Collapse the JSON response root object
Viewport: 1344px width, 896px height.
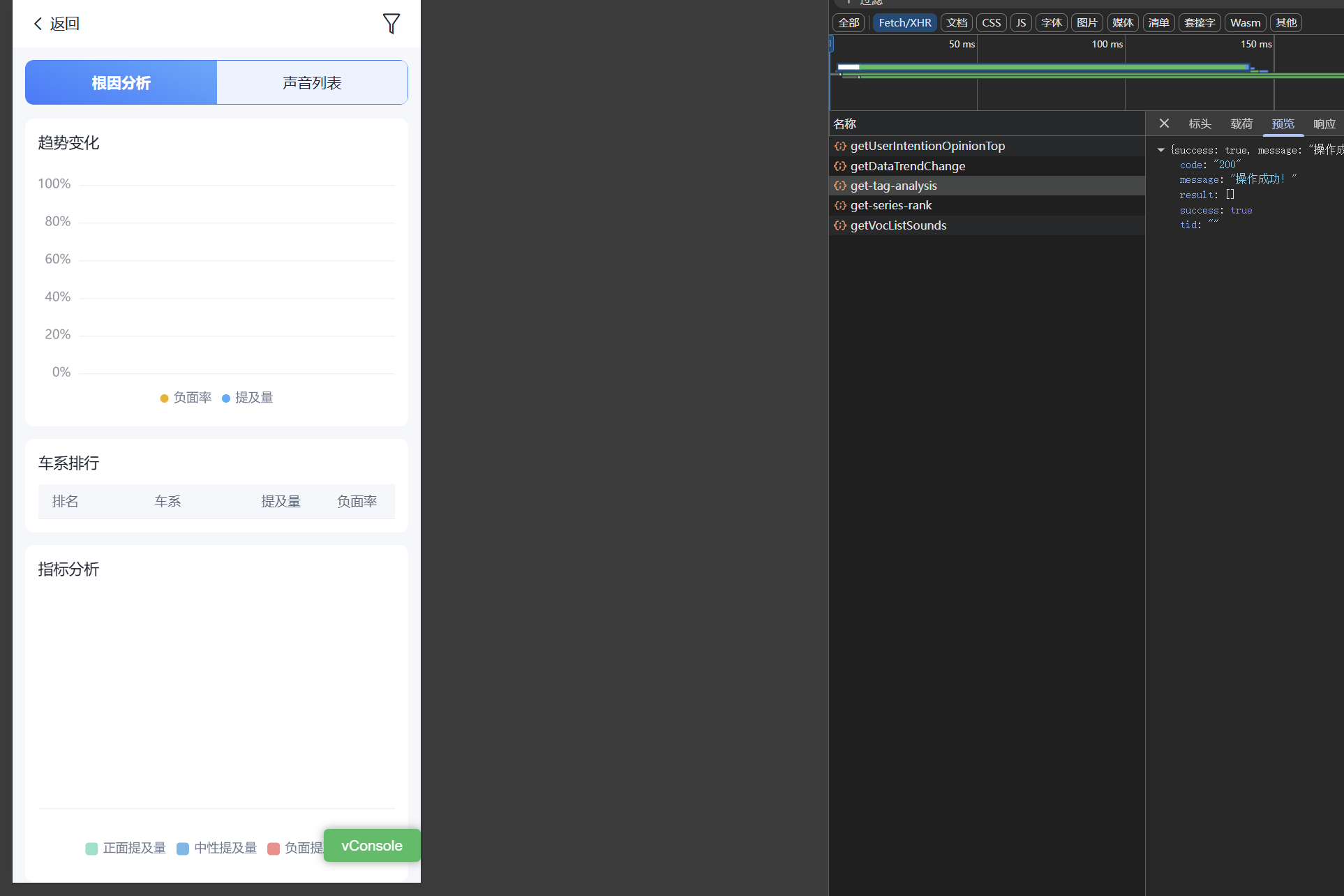tap(1160, 150)
